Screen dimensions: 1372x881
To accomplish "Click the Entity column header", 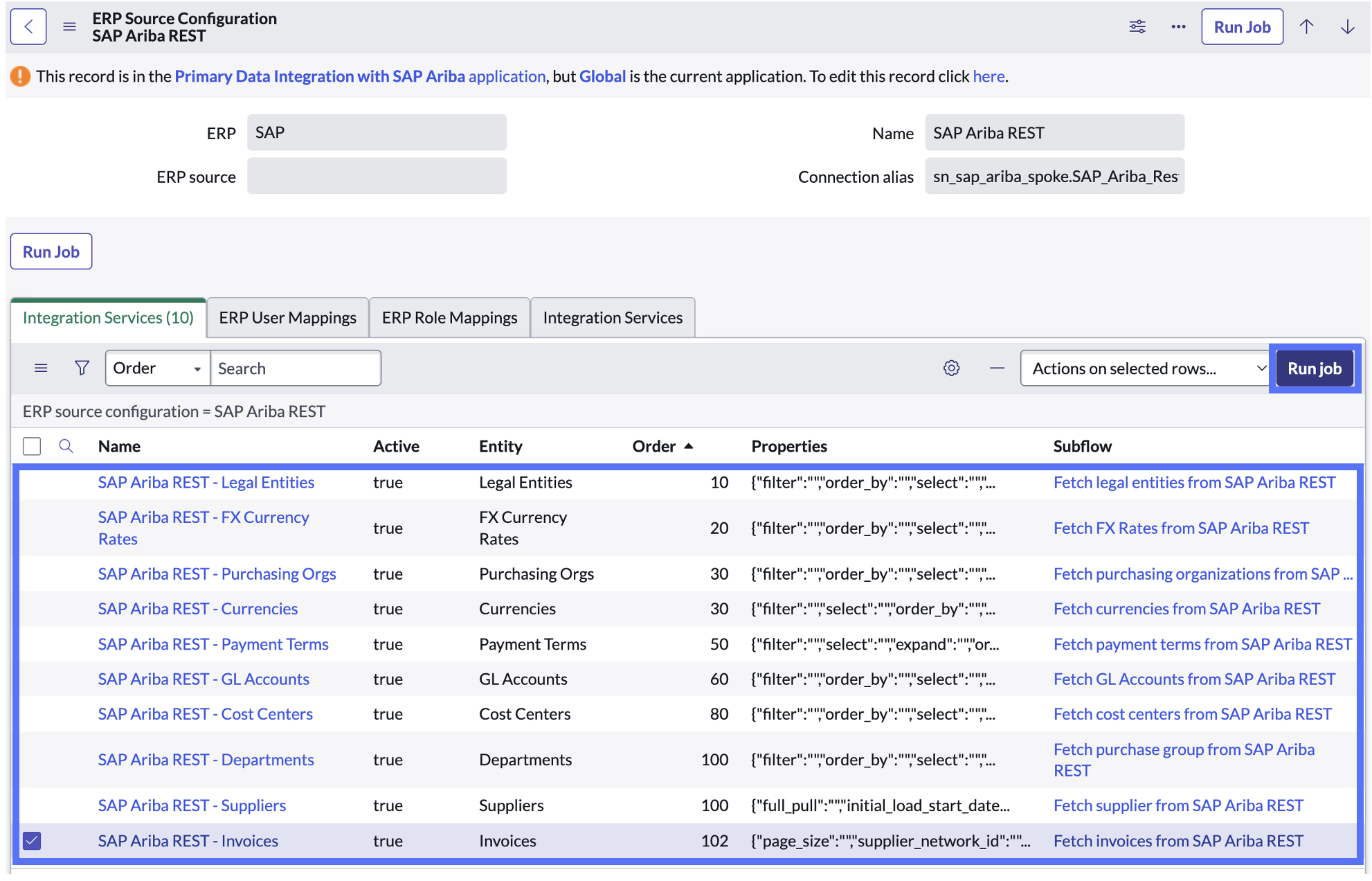I will pyautogui.click(x=500, y=446).
